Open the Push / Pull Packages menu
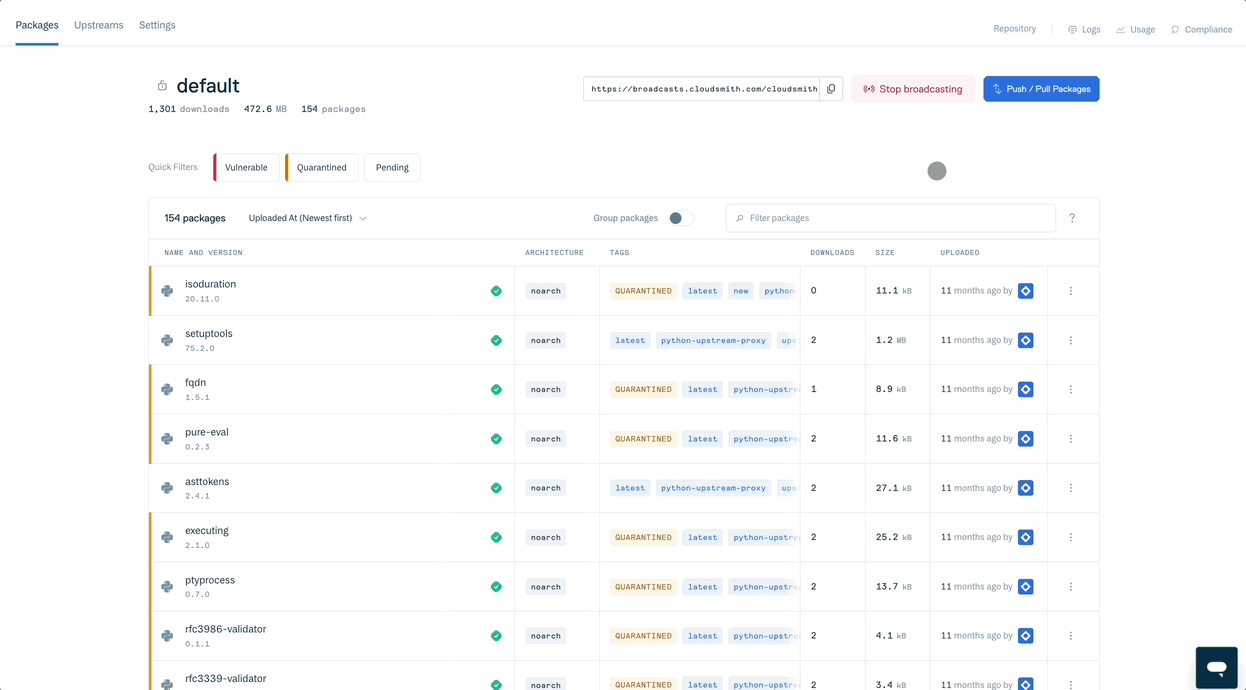1246x690 pixels. (x=1041, y=89)
